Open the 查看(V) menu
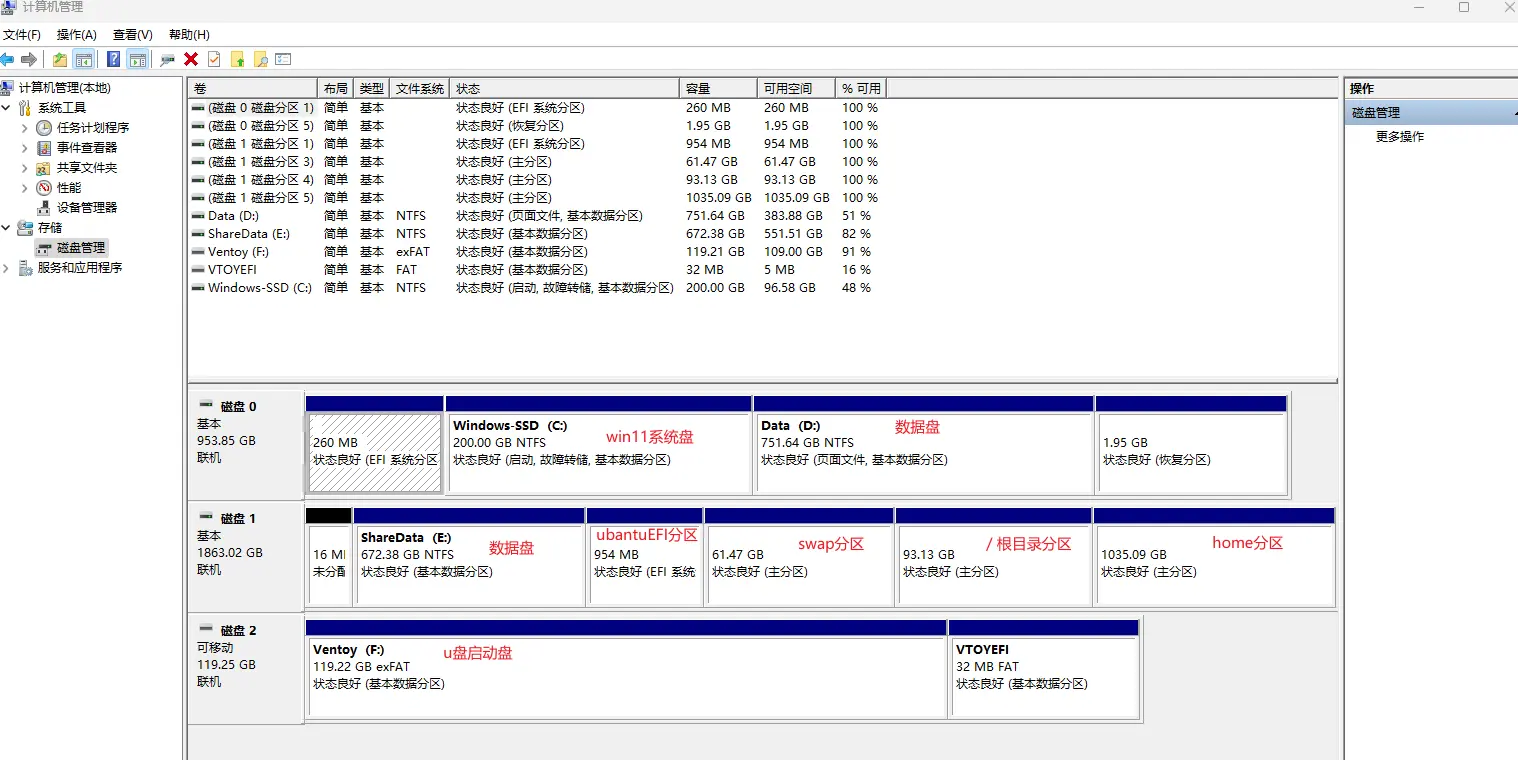1518x760 pixels. tap(133, 35)
